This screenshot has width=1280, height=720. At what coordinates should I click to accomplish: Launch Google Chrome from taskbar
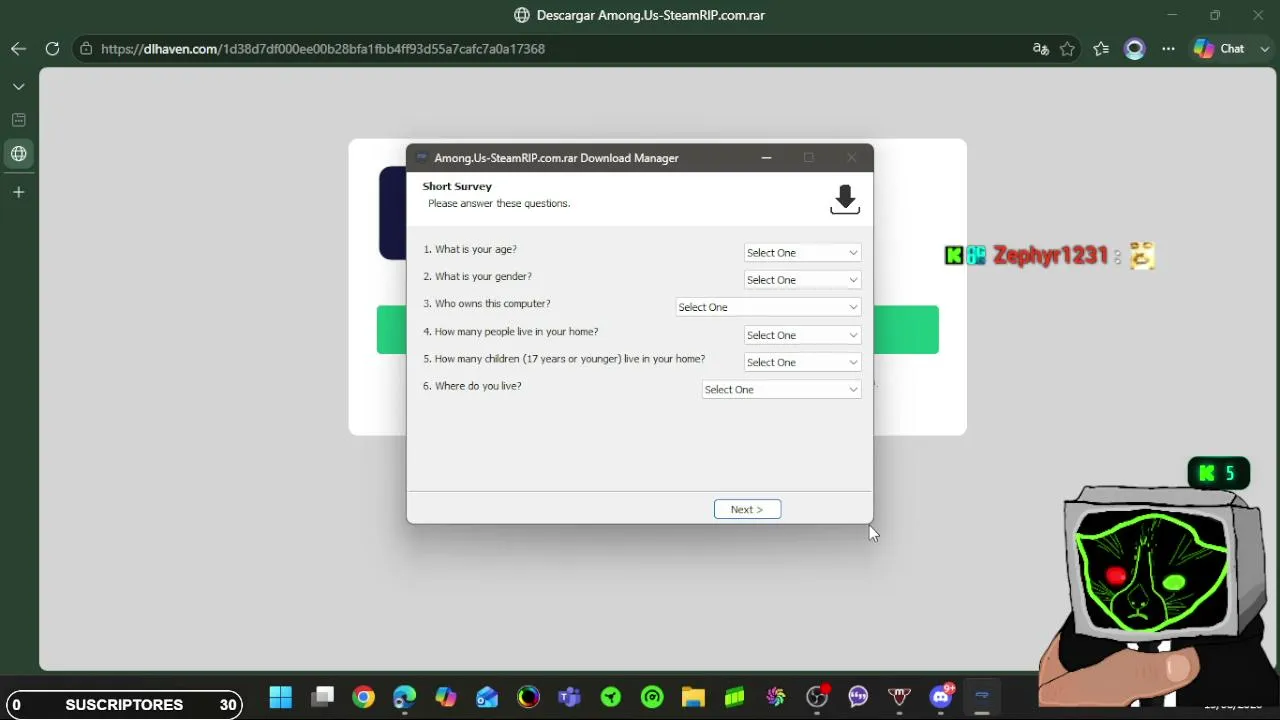tap(363, 697)
